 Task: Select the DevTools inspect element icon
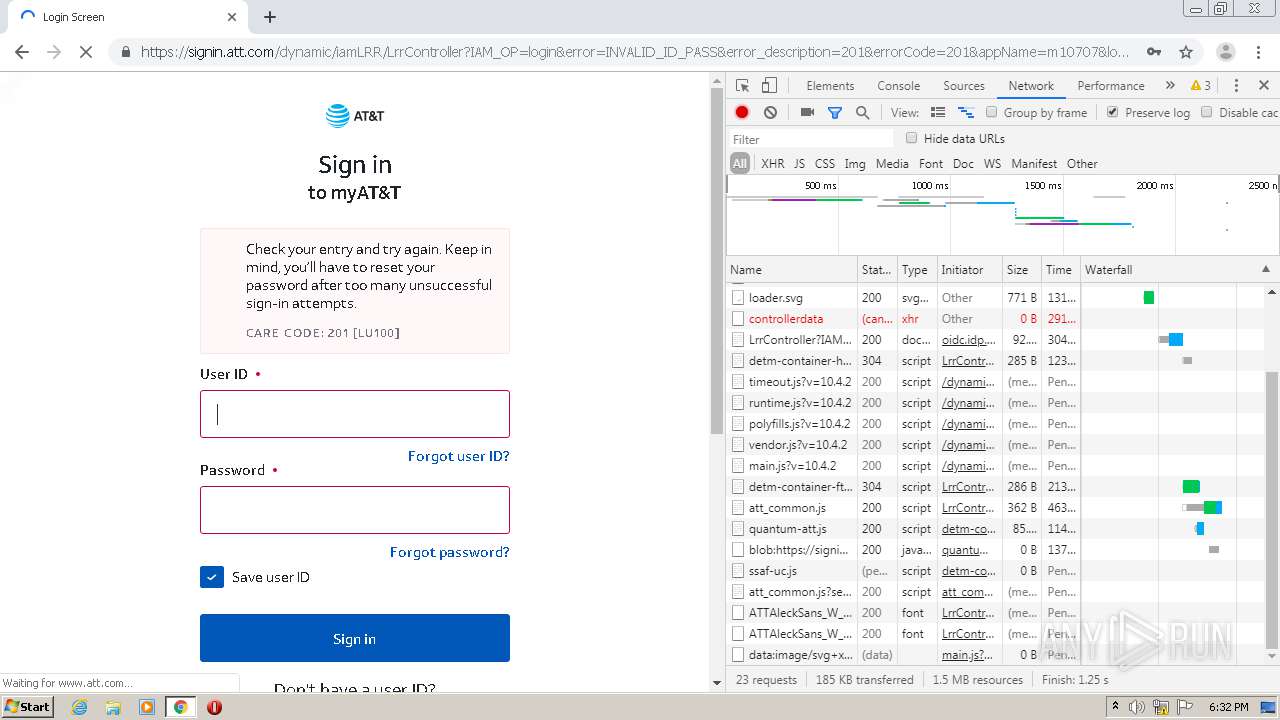[x=742, y=86]
